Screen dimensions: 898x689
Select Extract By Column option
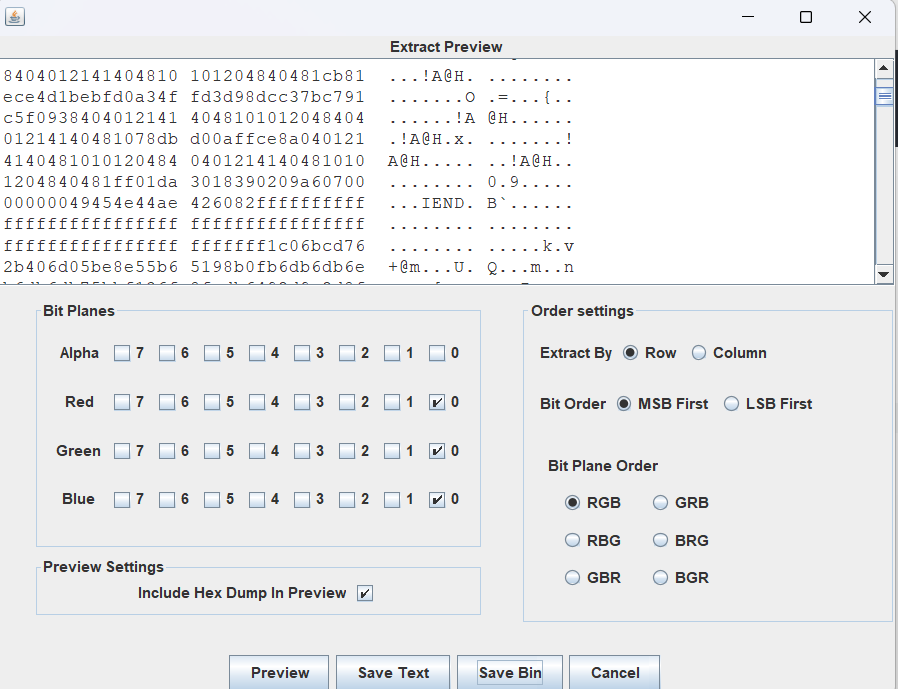pyautogui.click(x=698, y=353)
